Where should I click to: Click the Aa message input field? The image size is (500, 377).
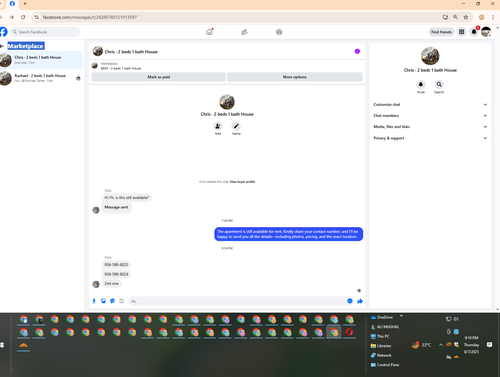click(237, 301)
